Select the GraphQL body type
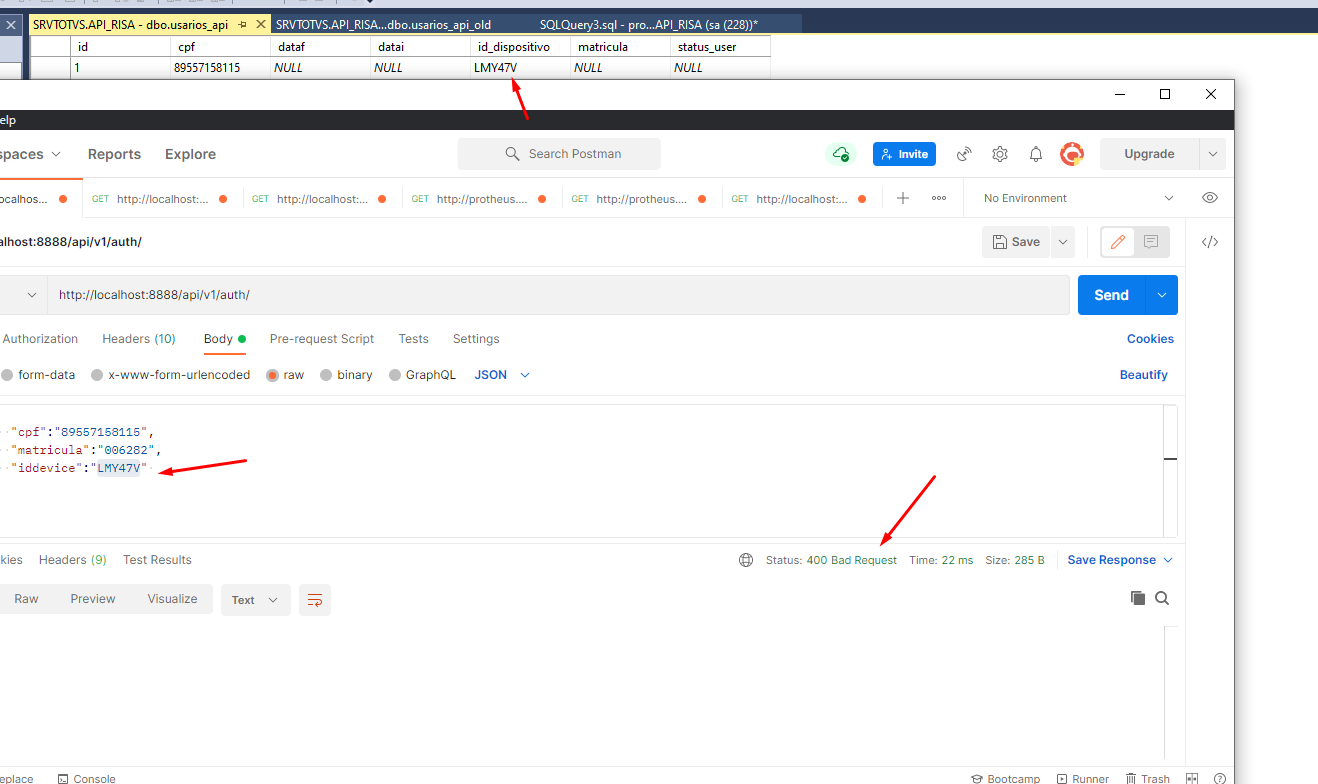1318x784 pixels. (422, 375)
